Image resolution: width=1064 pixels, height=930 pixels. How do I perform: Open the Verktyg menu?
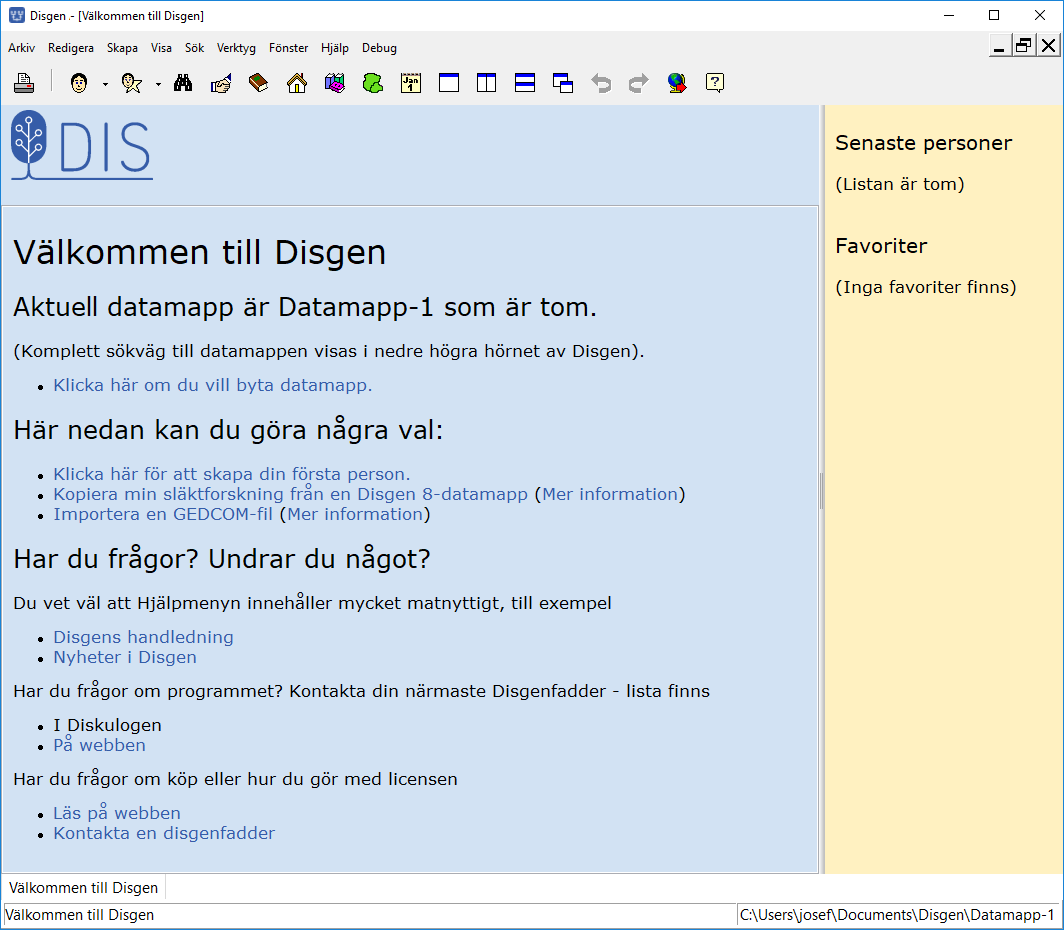tap(236, 48)
